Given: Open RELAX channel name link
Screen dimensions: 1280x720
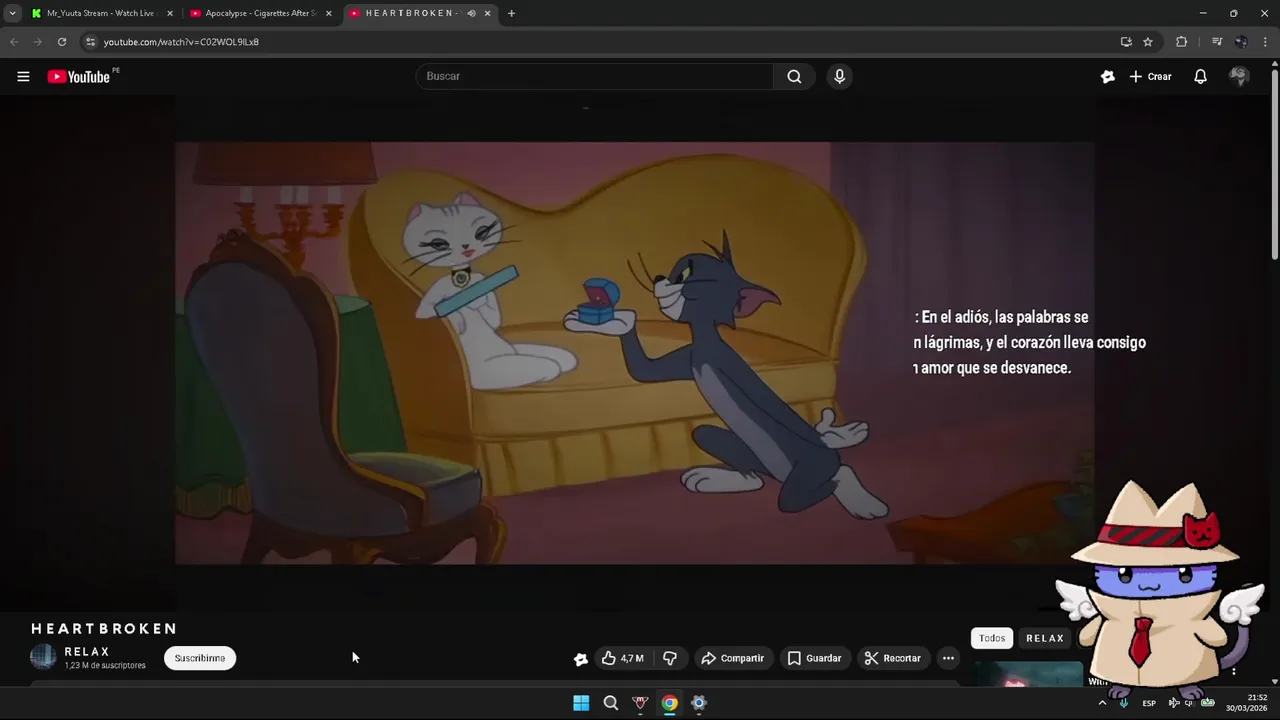Looking at the screenshot, I should (87, 651).
